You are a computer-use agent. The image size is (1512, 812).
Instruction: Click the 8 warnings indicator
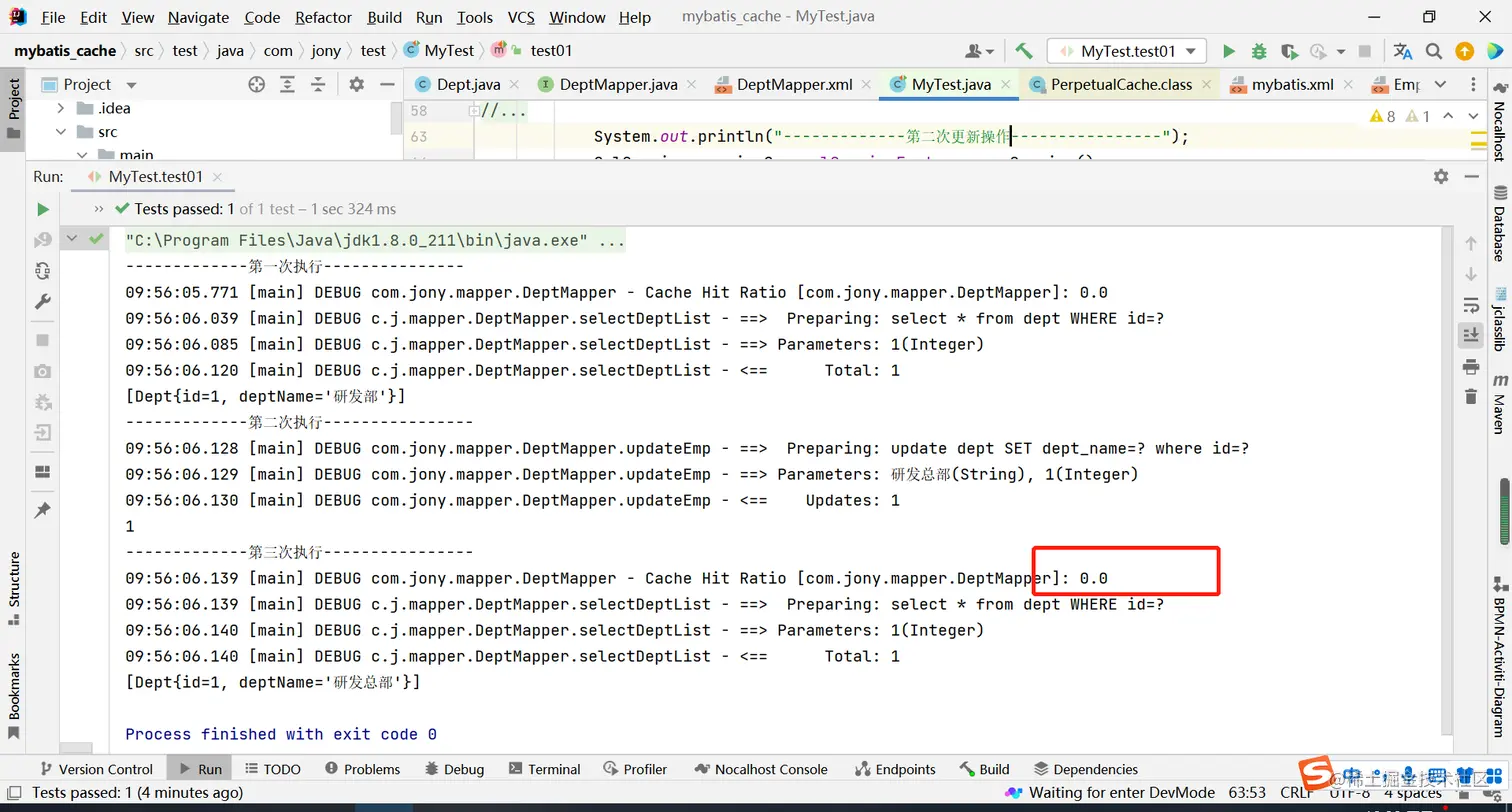[x=1382, y=117]
